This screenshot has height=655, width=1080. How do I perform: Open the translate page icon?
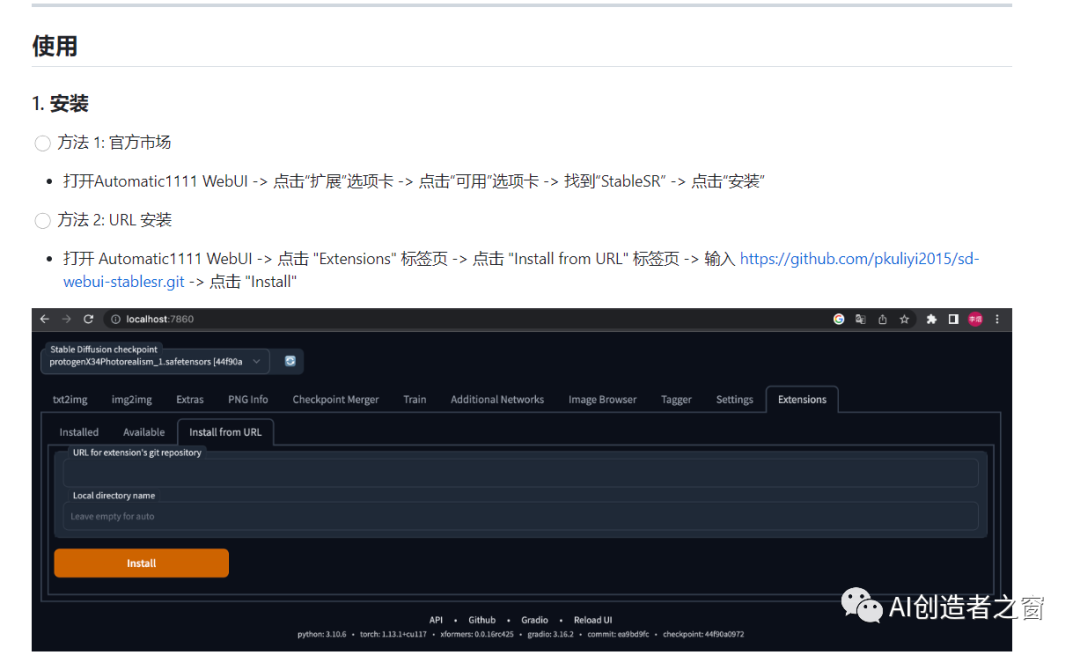pyautogui.click(x=860, y=319)
